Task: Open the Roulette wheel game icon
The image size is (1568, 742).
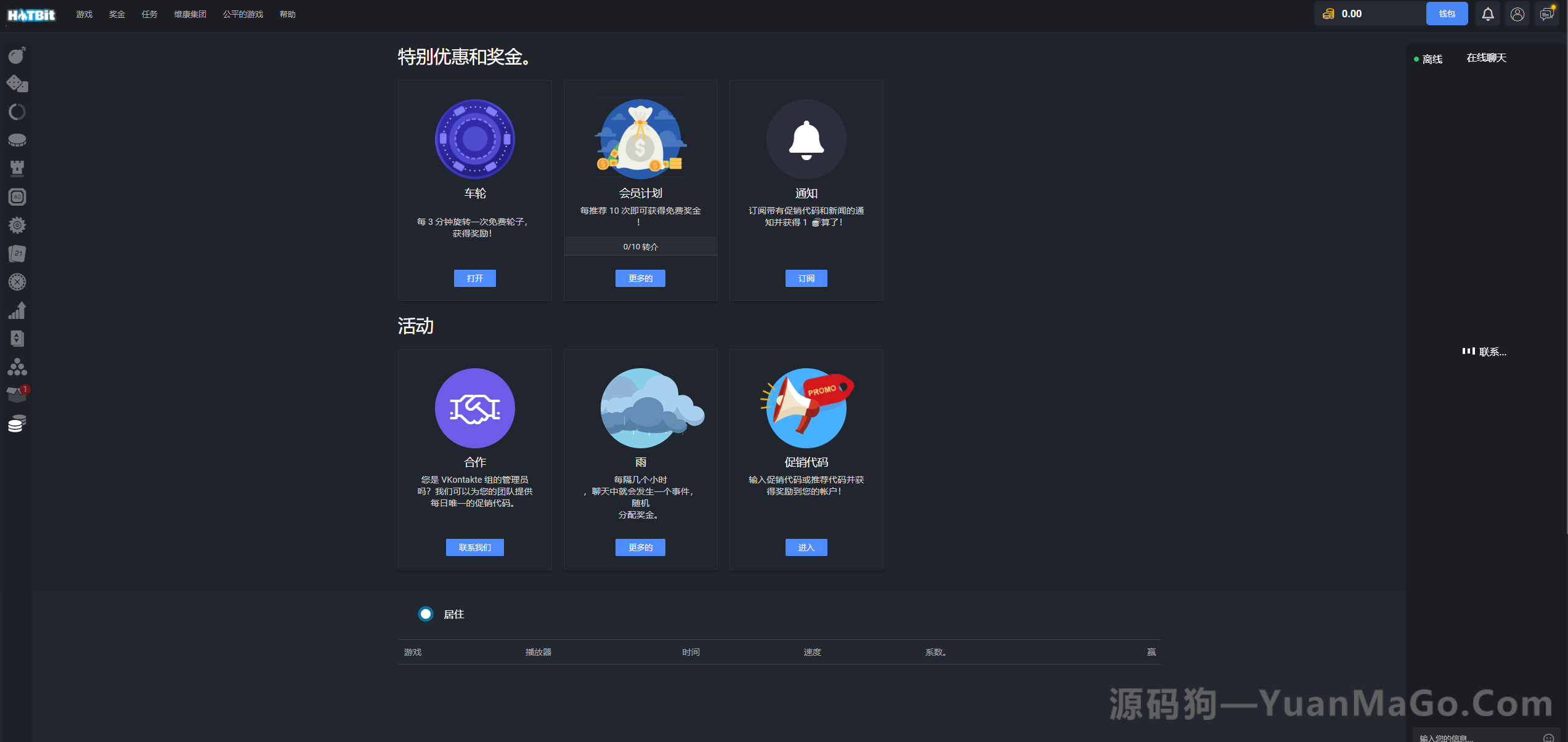Action: [x=17, y=281]
